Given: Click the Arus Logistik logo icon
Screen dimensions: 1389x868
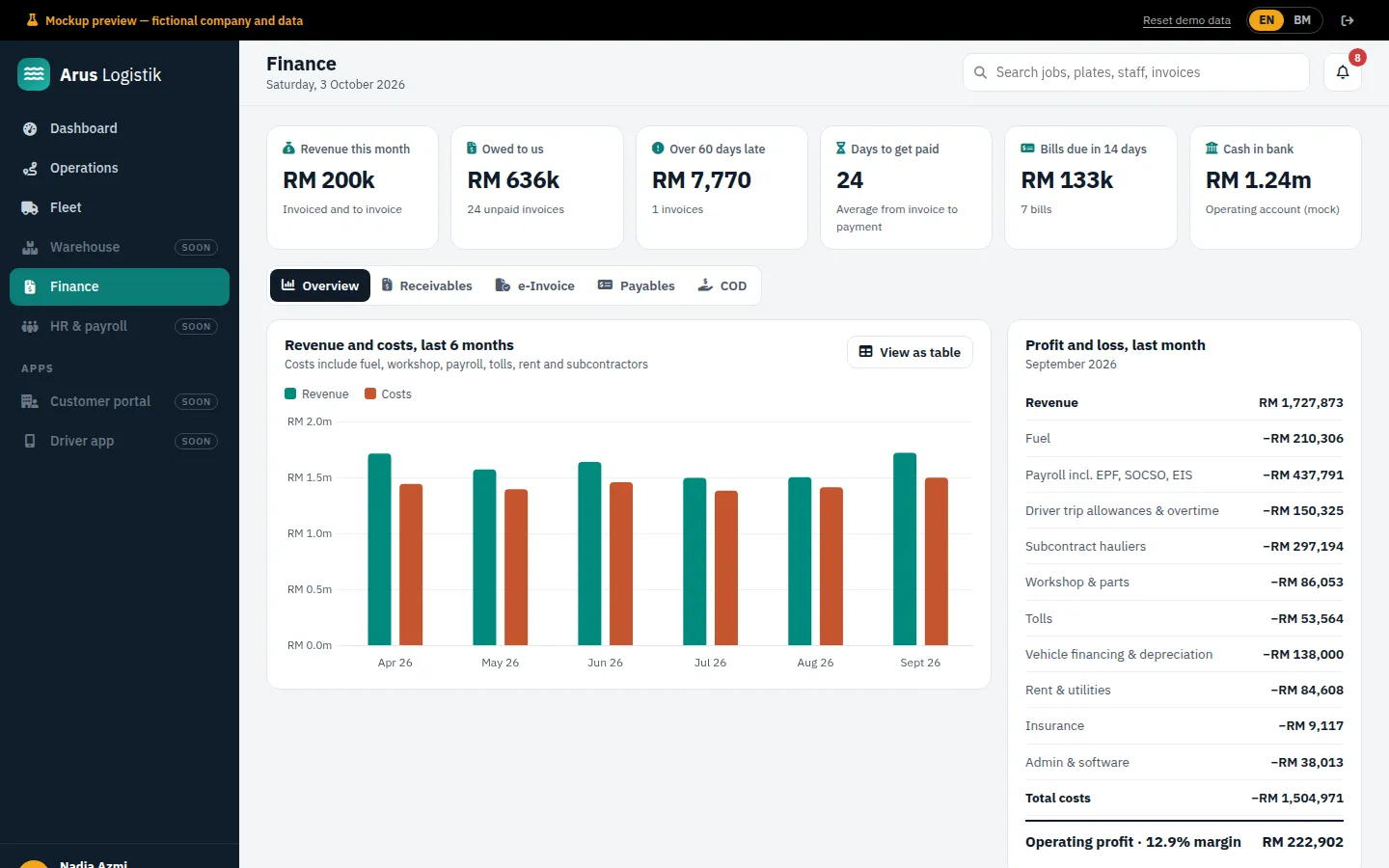Looking at the screenshot, I should 34,74.
